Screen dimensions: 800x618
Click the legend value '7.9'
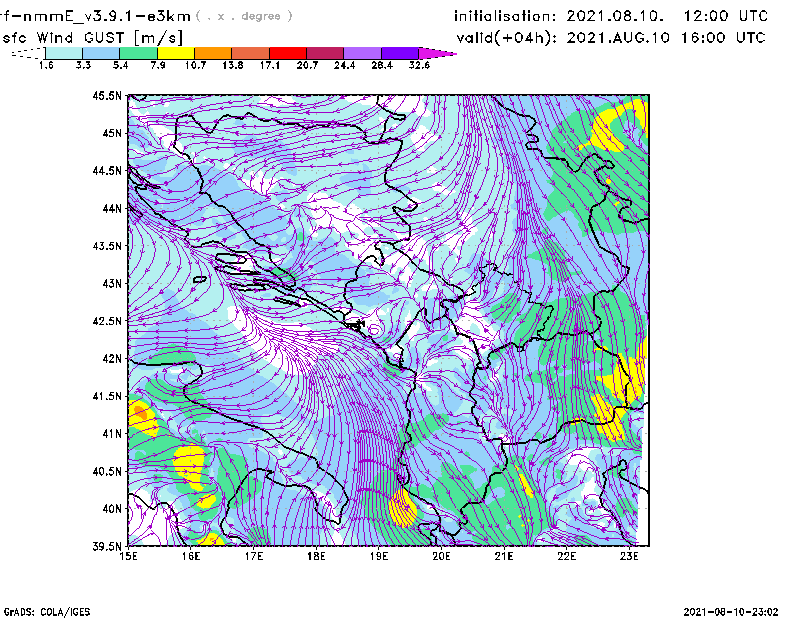(158, 65)
